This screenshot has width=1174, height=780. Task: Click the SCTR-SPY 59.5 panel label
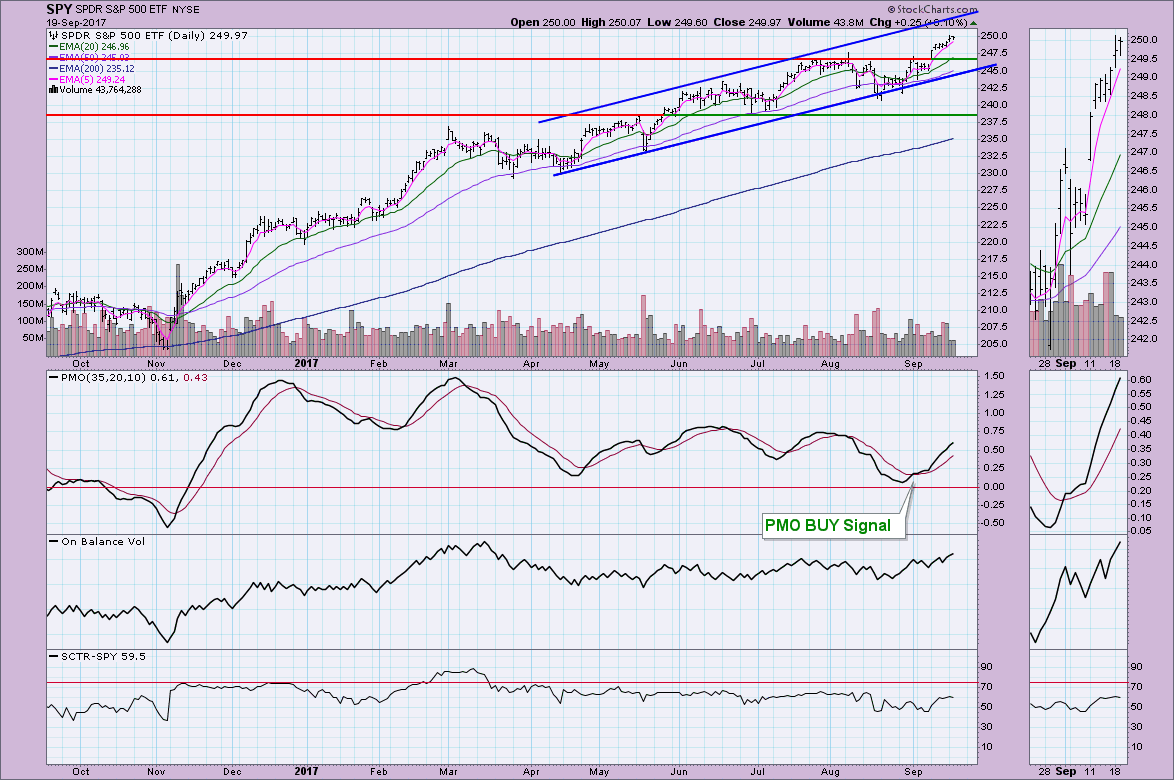[x=103, y=656]
